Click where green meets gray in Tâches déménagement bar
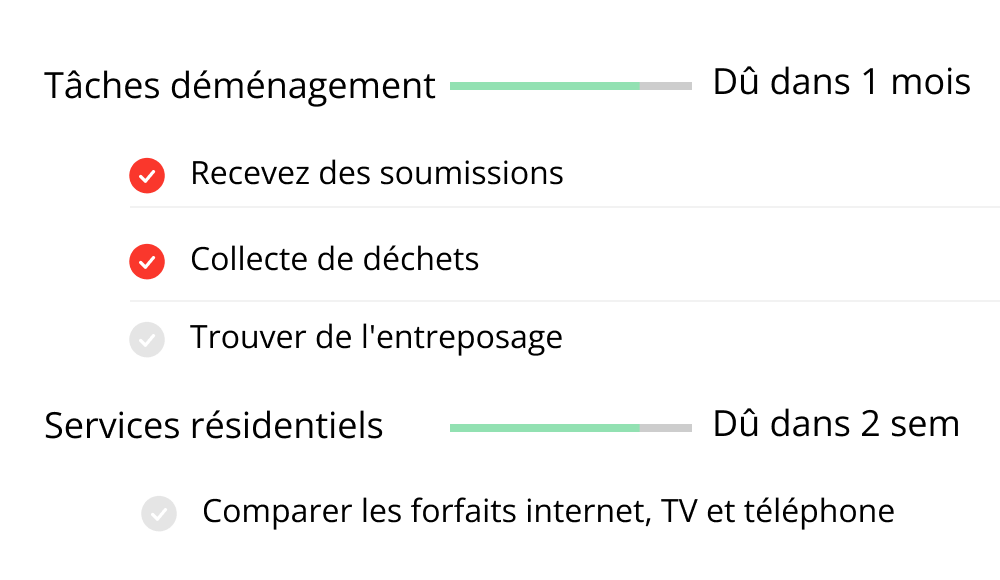1000x580 pixels. pyautogui.click(x=640, y=86)
